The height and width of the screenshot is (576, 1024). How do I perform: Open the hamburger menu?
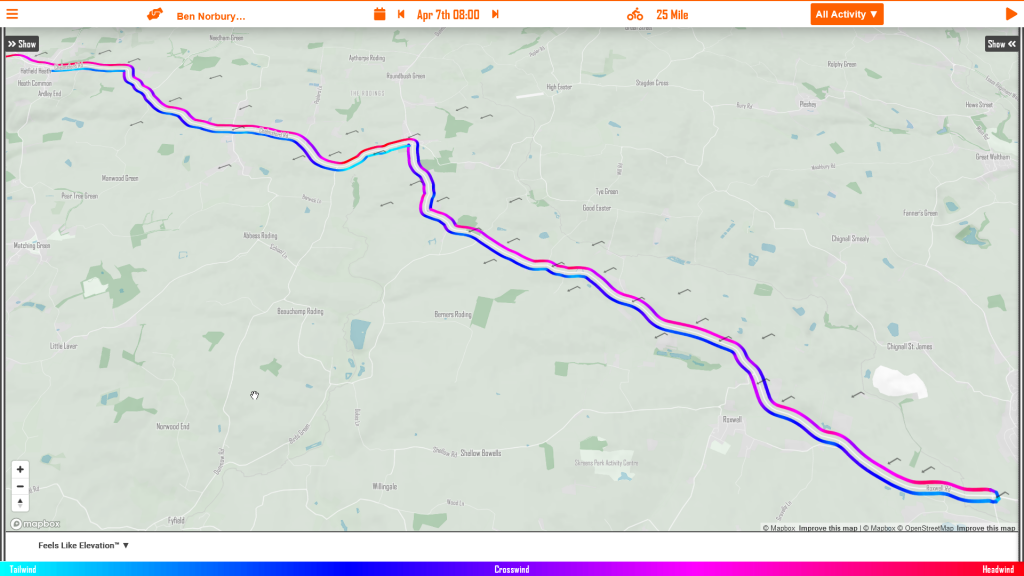point(12,14)
